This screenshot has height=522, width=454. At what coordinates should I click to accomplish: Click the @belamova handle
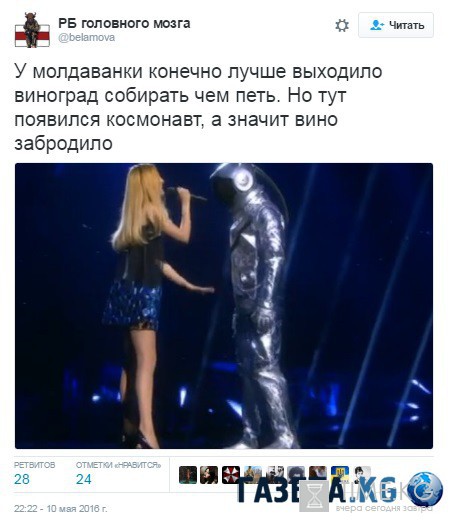(87, 37)
